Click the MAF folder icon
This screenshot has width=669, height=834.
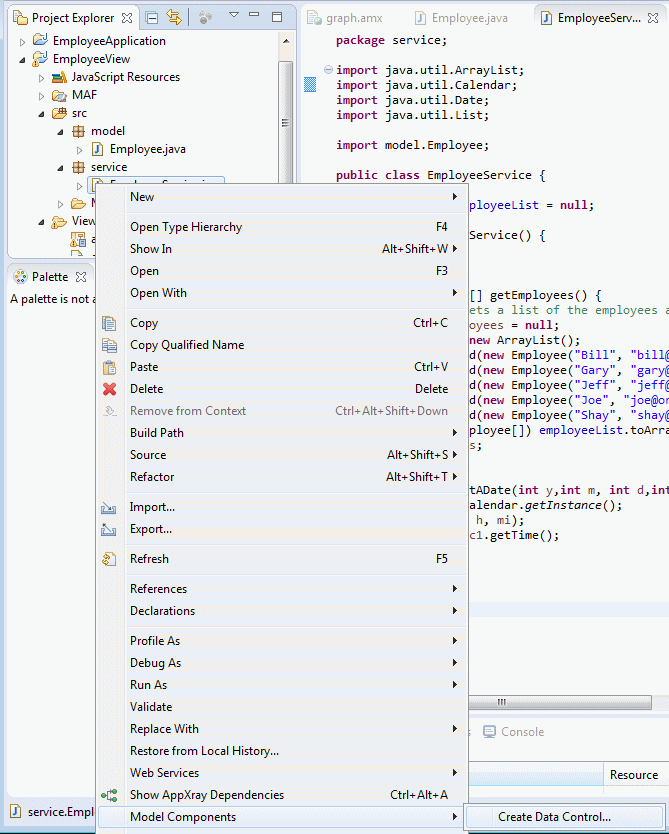pos(59,95)
